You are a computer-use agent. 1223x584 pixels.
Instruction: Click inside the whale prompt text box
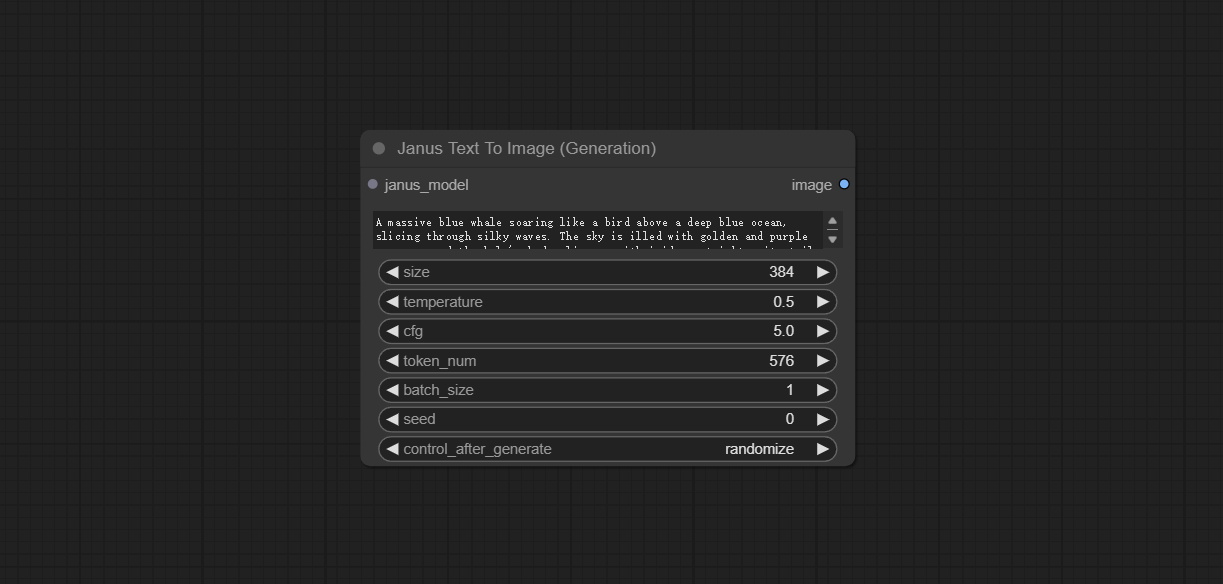point(598,230)
